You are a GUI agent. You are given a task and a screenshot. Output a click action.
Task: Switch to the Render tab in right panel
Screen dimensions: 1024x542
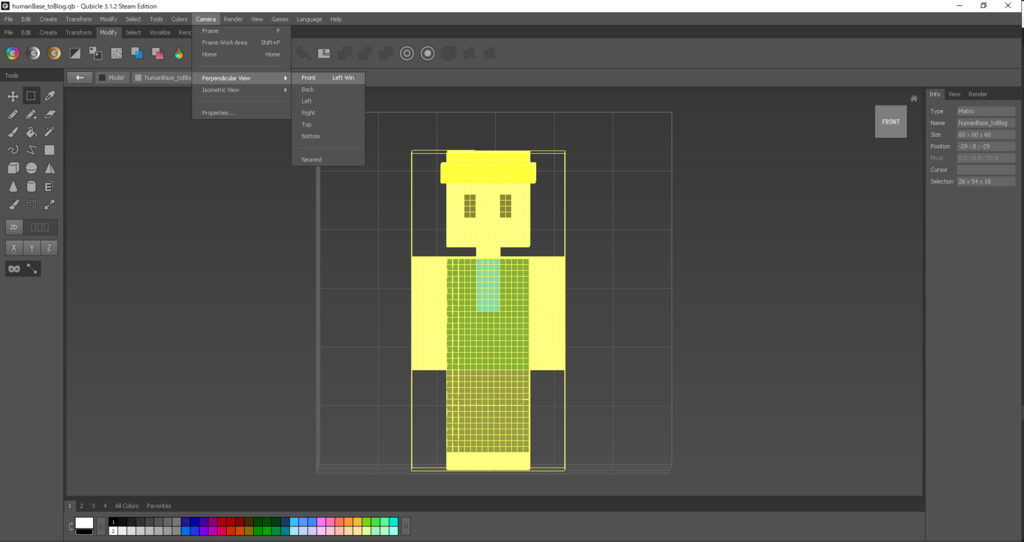pyautogui.click(x=978, y=95)
